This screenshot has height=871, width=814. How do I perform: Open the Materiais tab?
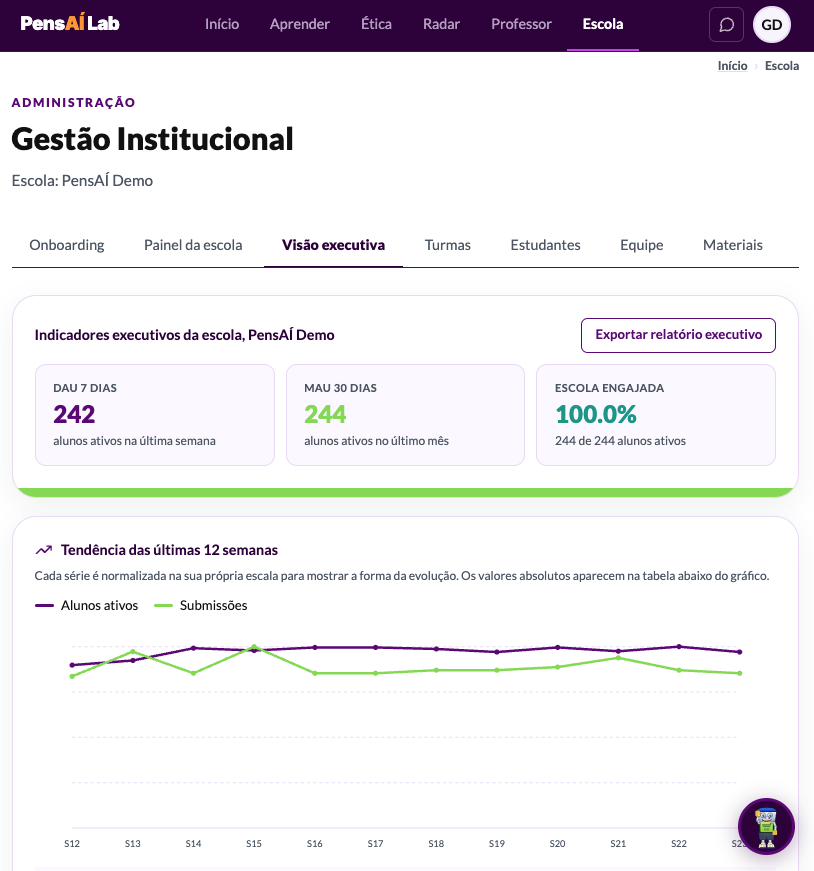pos(732,245)
